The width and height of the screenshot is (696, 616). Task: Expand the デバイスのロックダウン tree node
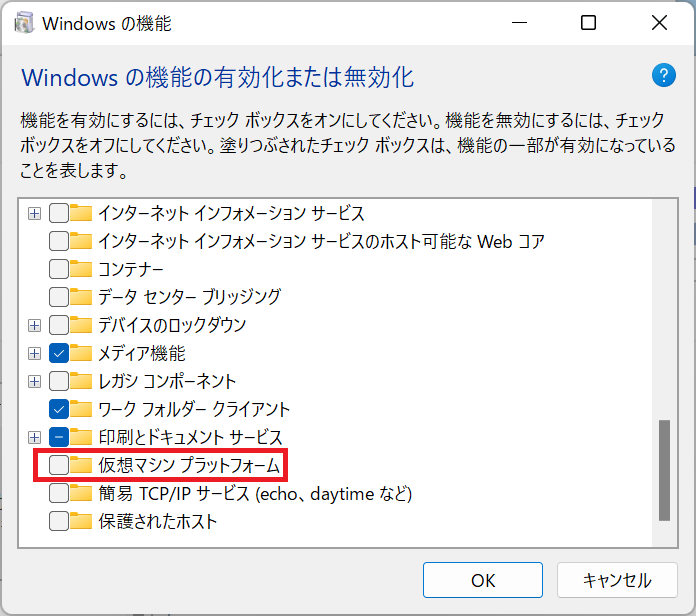click(x=34, y=325)
